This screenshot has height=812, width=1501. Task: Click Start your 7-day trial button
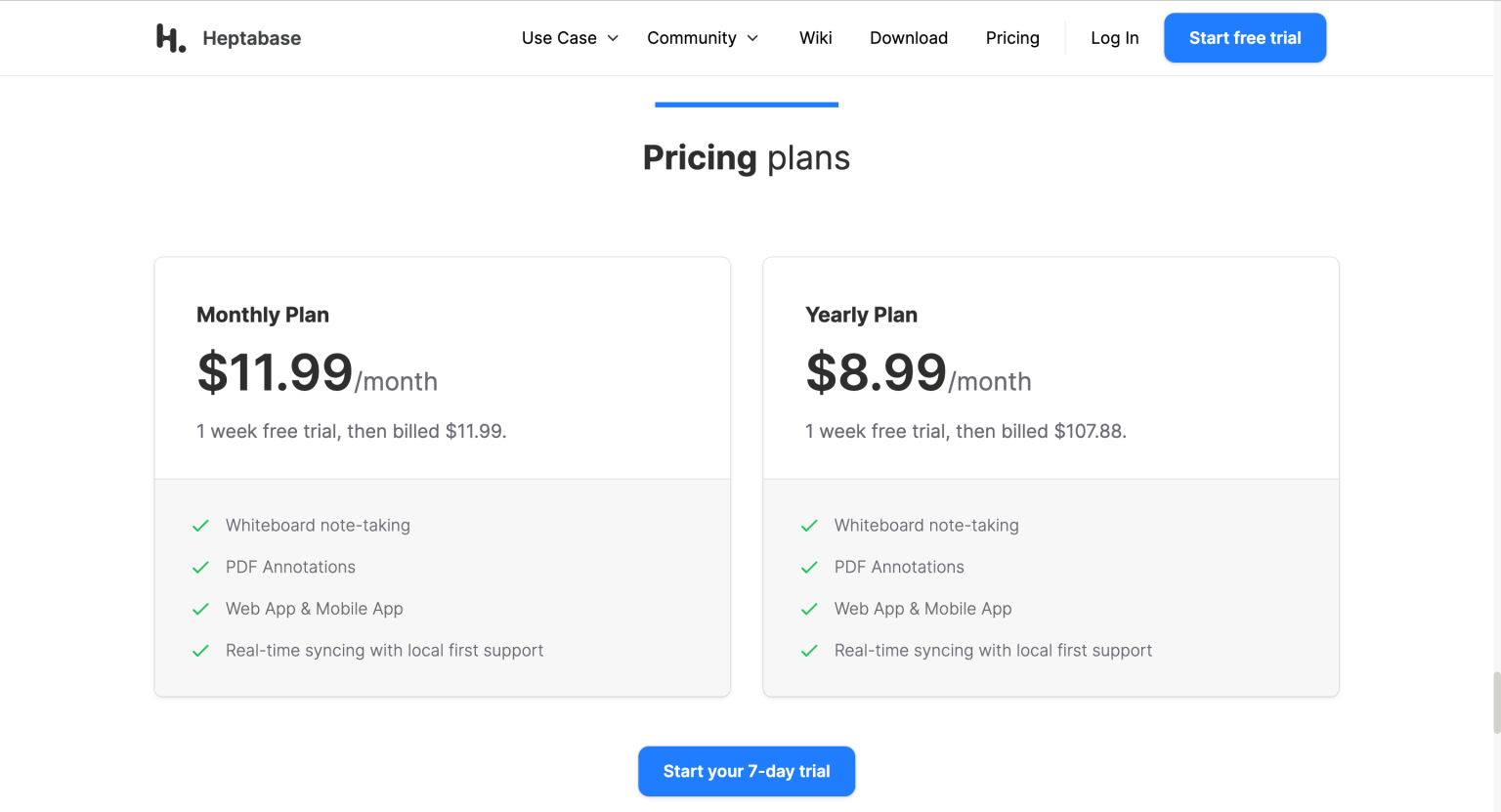click(x=747, y=771)
